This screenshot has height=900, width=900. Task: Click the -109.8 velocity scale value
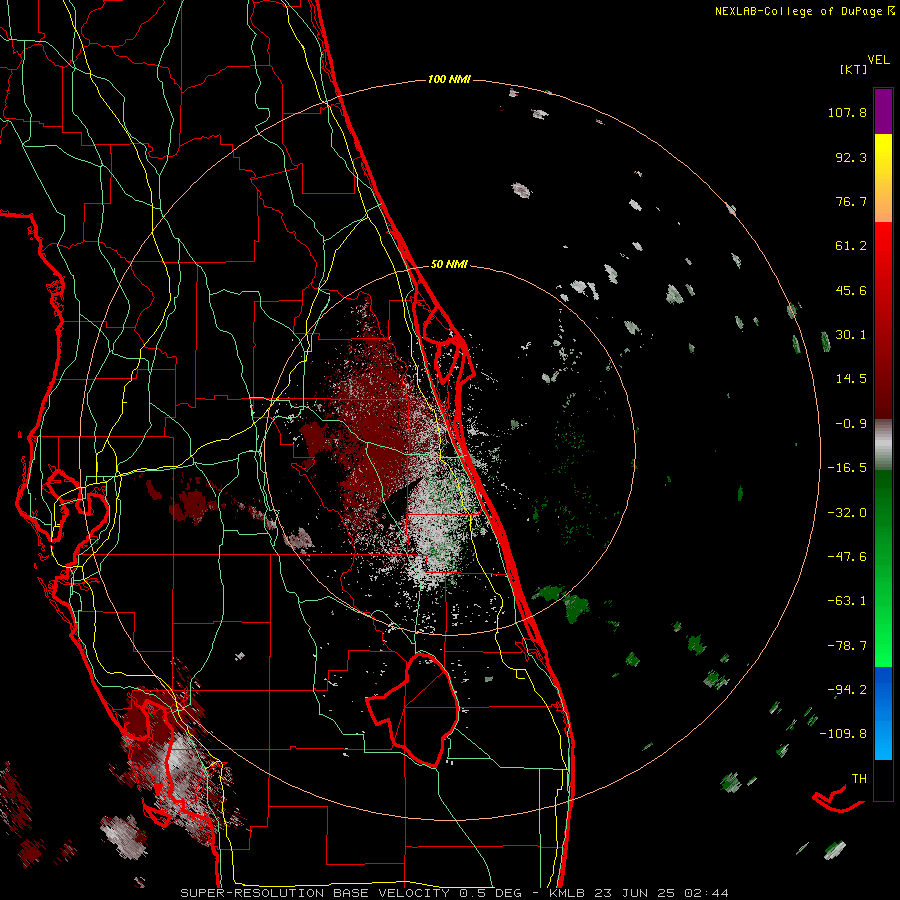[x=844, y=734]
